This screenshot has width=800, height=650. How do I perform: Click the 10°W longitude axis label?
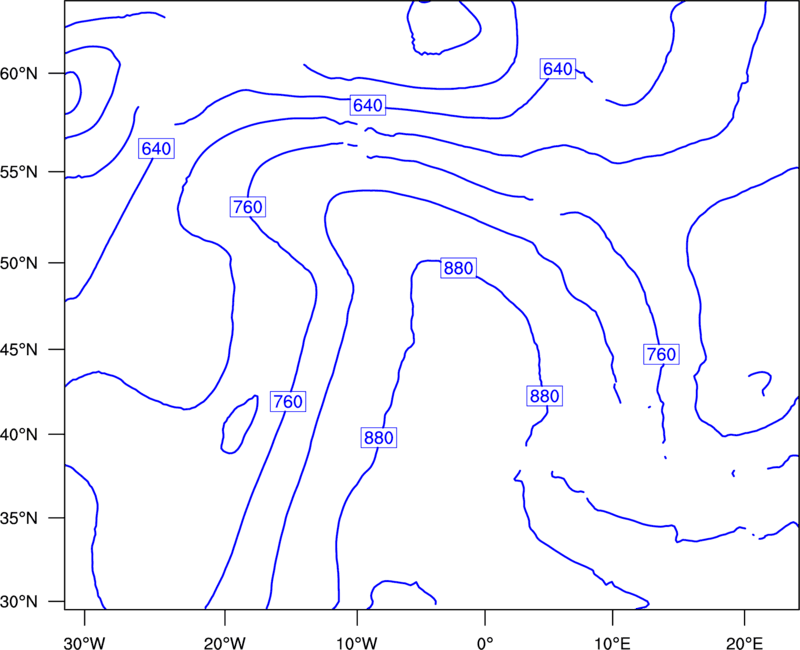(x=357, y=643)
